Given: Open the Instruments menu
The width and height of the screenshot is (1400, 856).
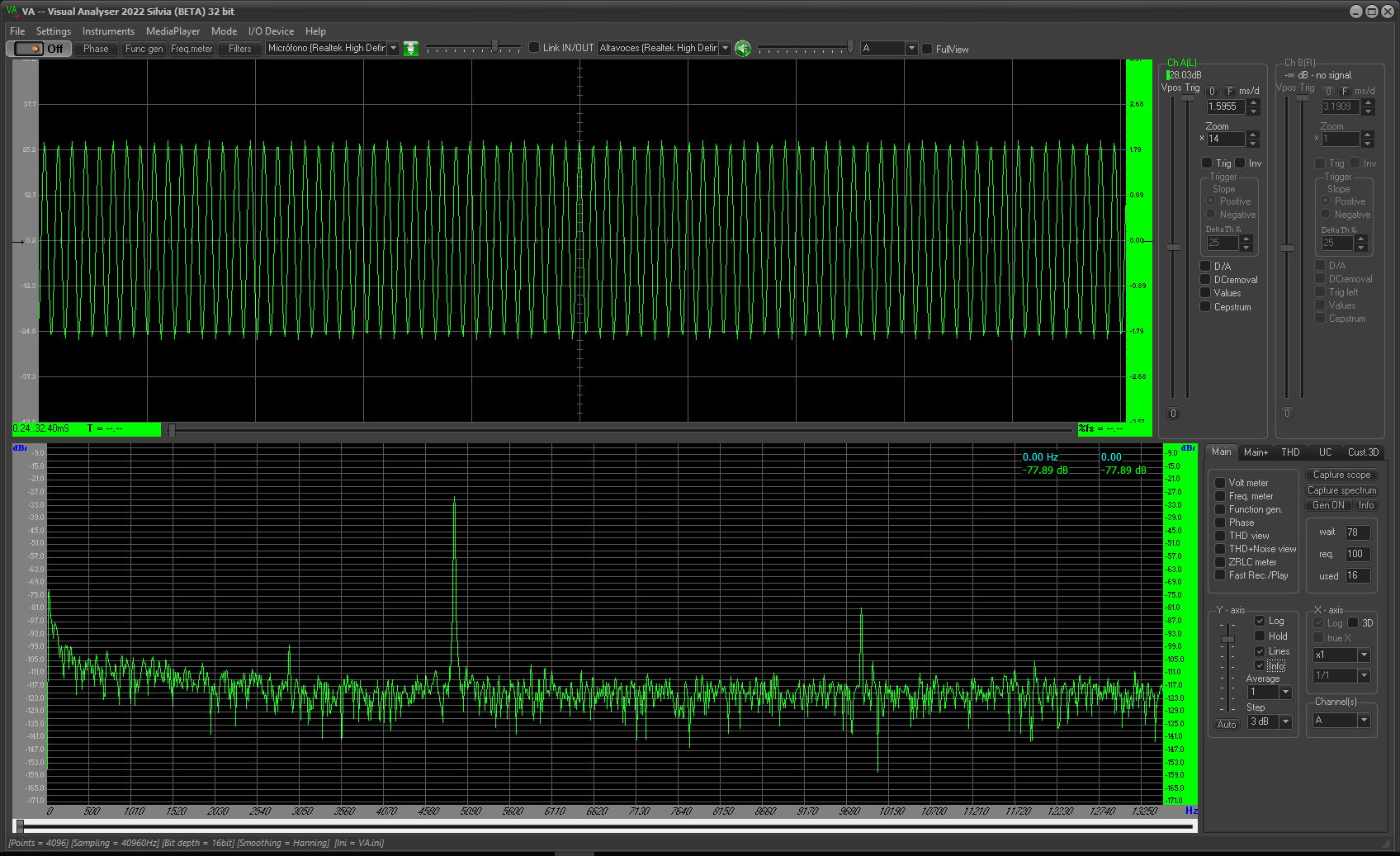Looking at the screenshot, I should pos(108,31).
